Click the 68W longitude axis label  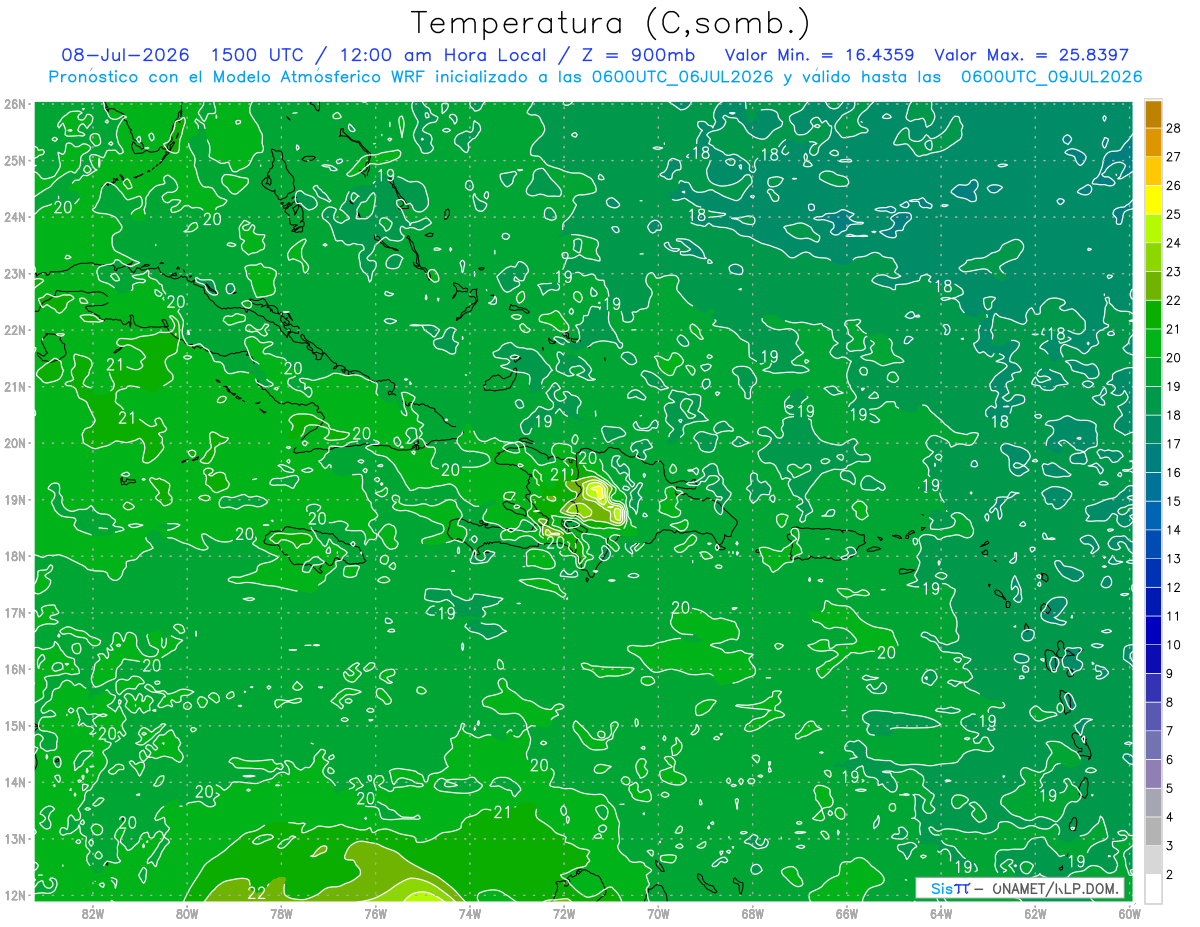pos(753,913)
